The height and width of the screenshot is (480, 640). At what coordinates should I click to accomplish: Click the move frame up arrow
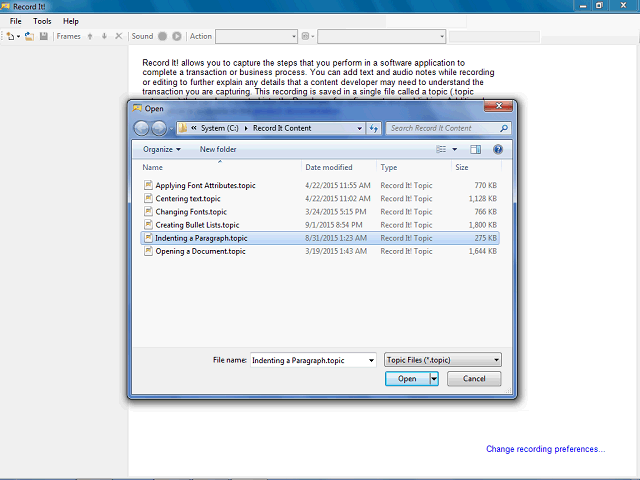pos(90,36)
